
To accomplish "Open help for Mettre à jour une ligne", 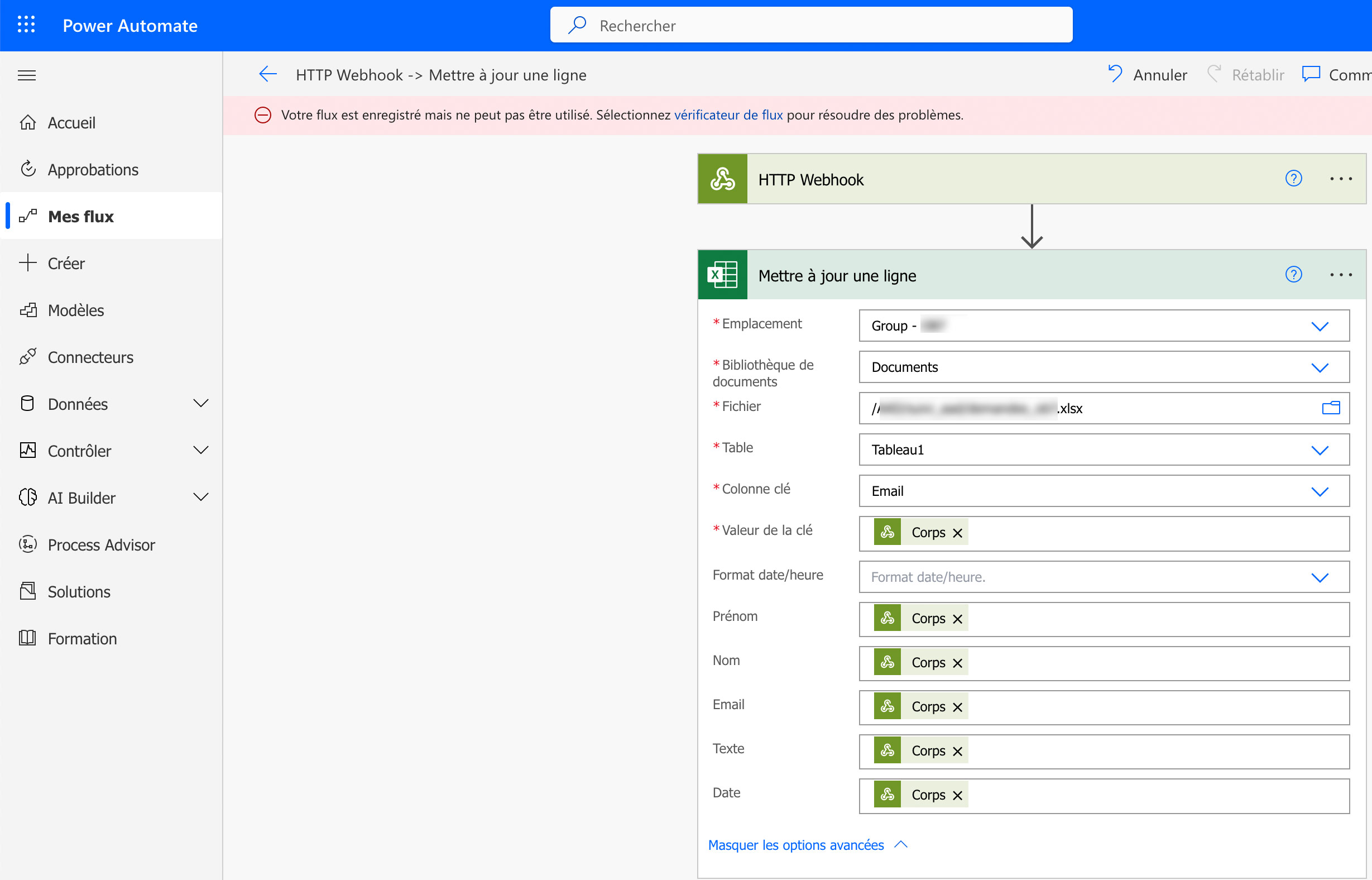I will (x=1293, y=275).
